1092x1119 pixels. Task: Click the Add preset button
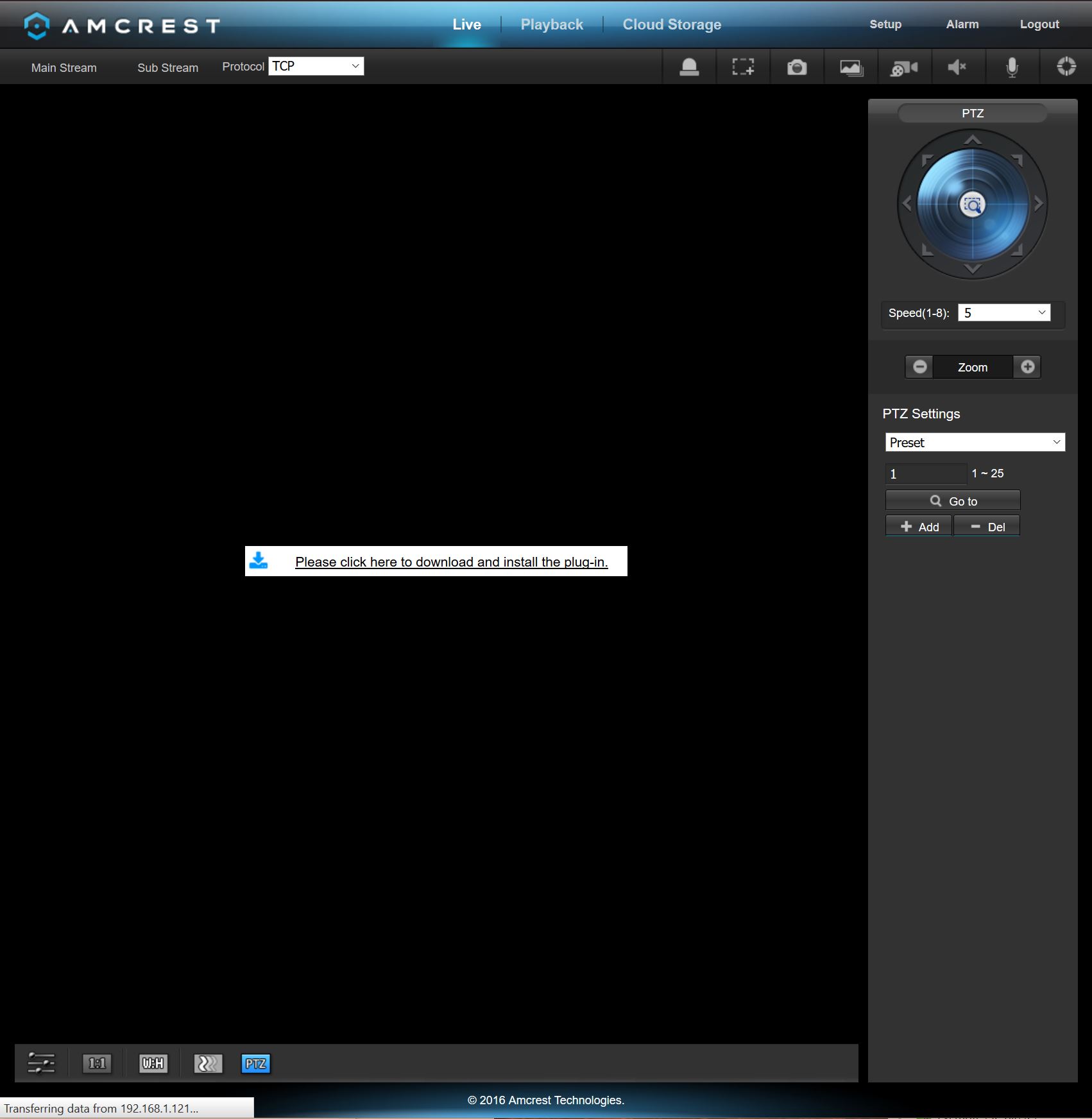[919, 526]
